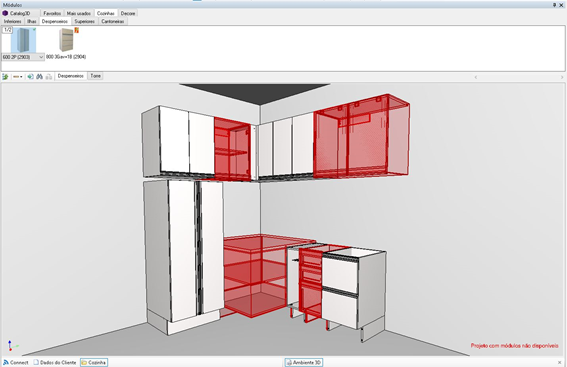
Task: Close the Módulos panel
Action: click(561, 5)
